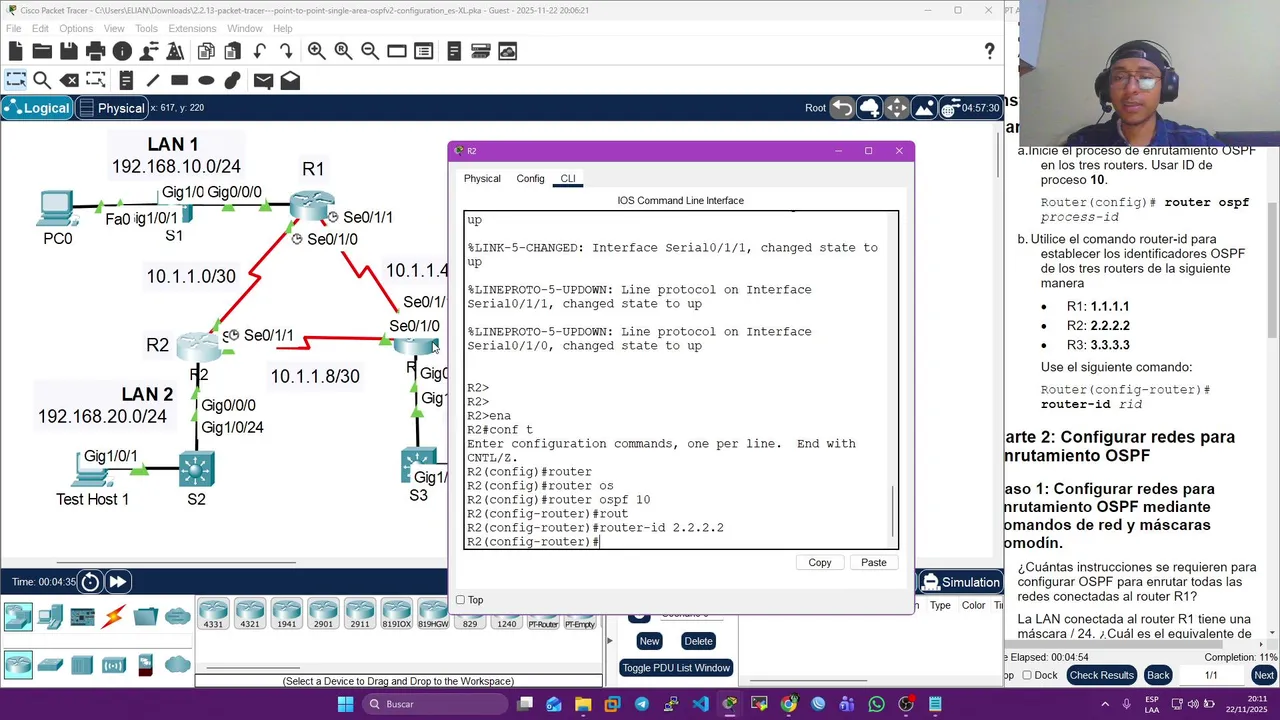Open the Extensions menu
Viewport: 1280px width, 720px height.
tap(192, 28)
